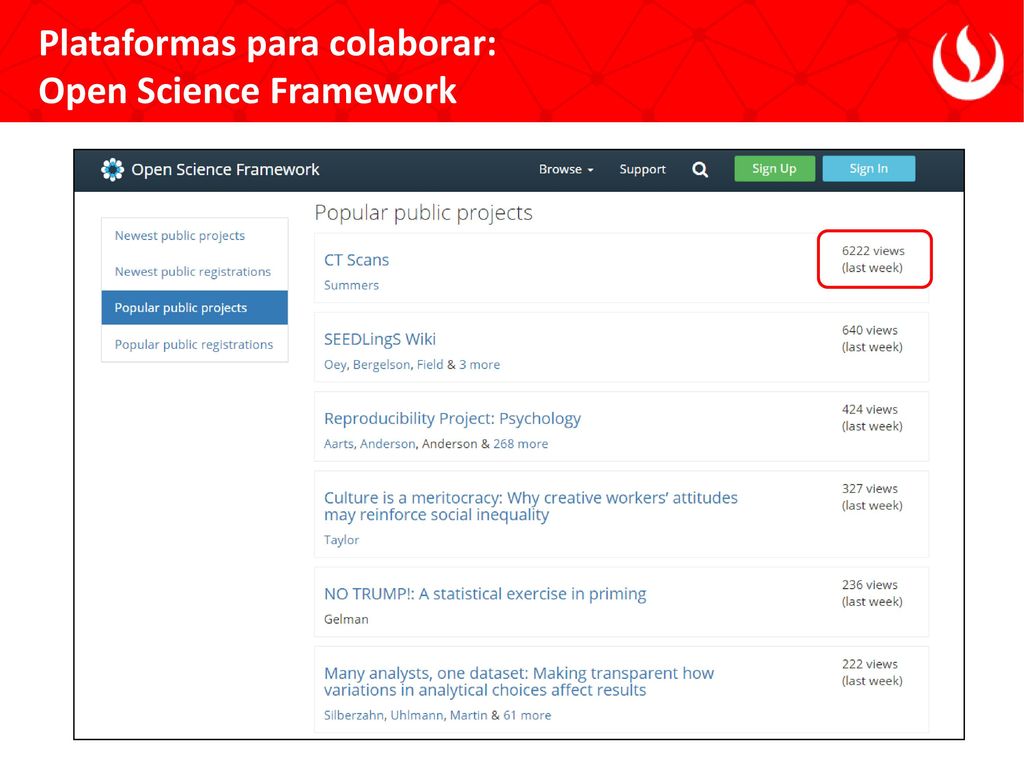Open the Support page

(x=643, y=170)
